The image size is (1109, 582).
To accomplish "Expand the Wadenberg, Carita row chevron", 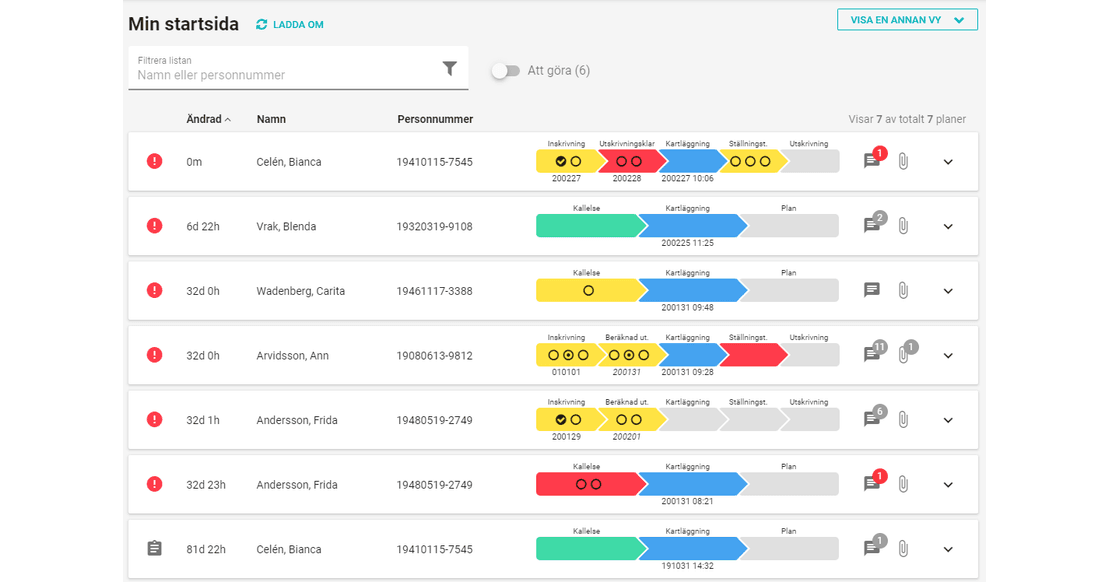I will 948,291.
